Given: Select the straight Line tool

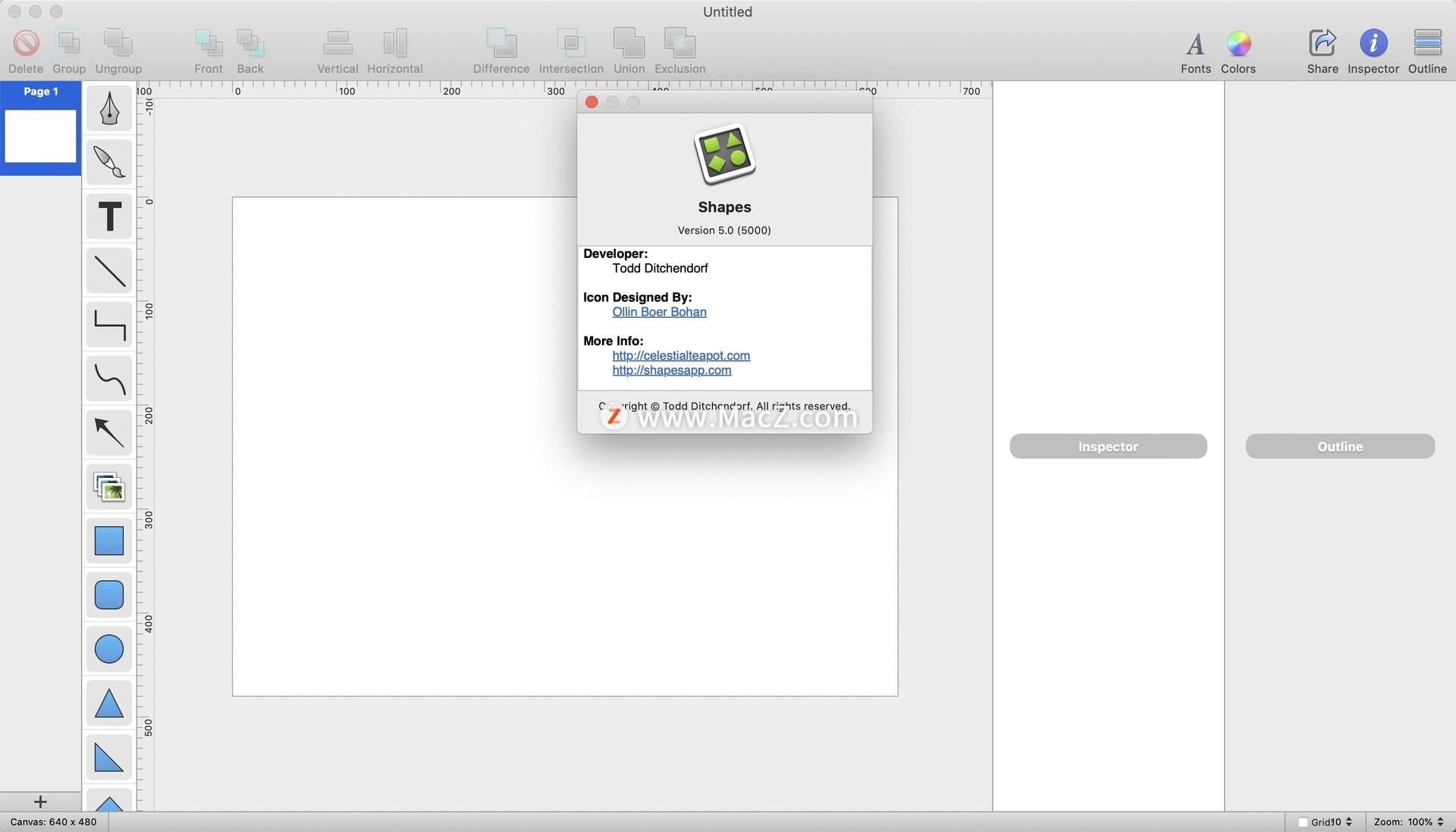Looking at the screenshot, I should coord(109,271).
